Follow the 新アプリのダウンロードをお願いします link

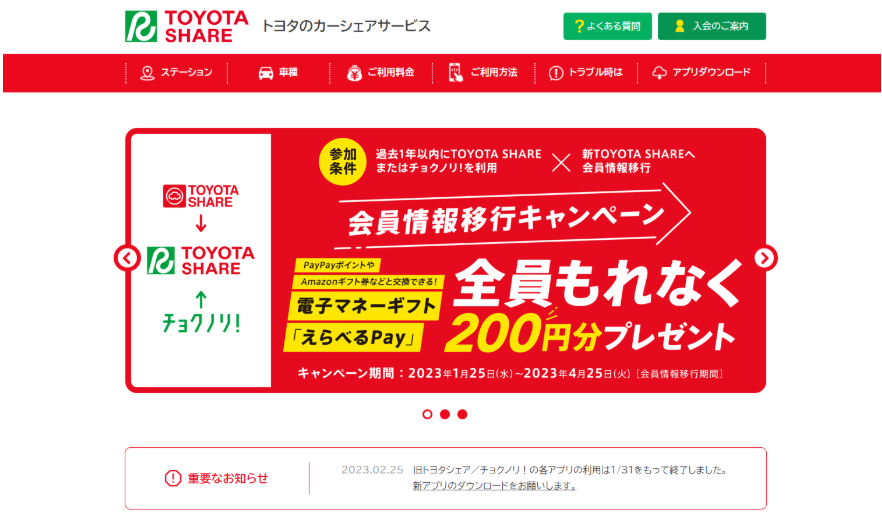click(494, 486)
